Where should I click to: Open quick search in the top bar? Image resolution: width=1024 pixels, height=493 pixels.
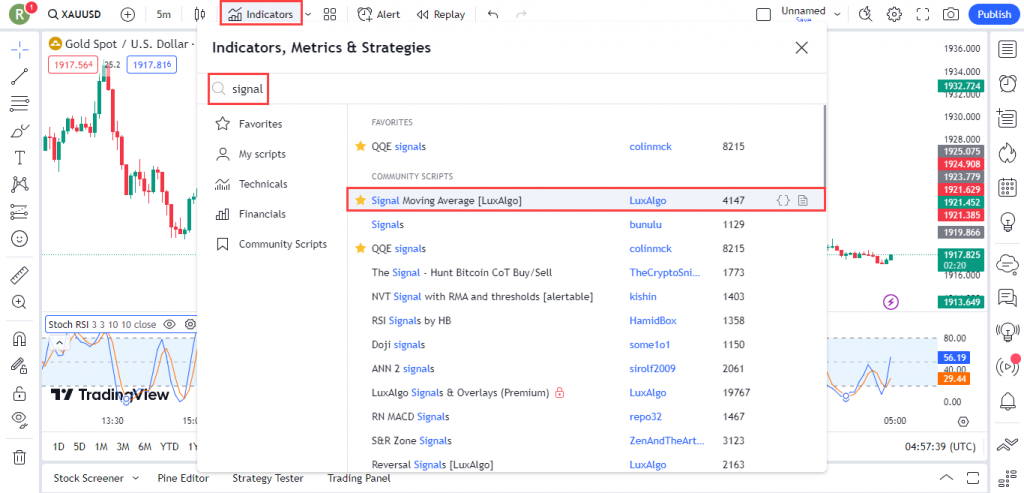[866, 14]
